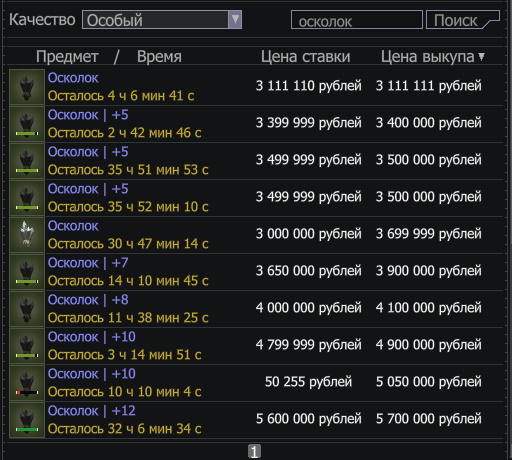
Task: Click the red-bar Осколок +10 icon
Action: click(27, 383)
